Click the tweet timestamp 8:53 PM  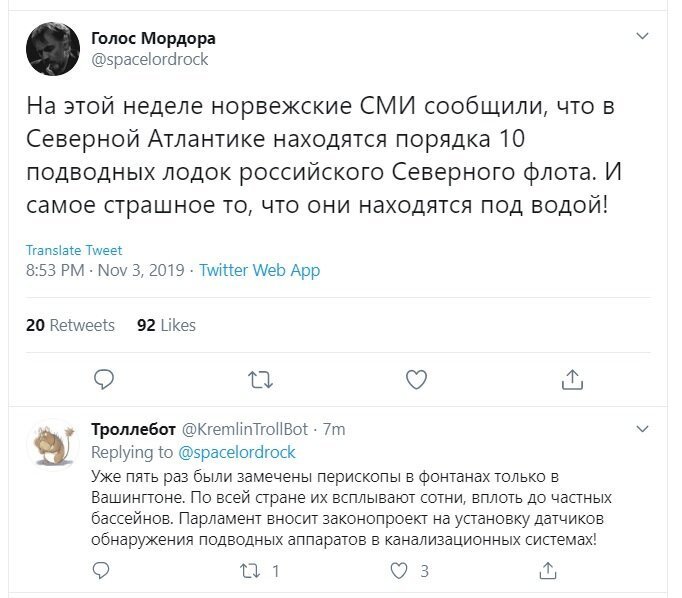[55, 270]
